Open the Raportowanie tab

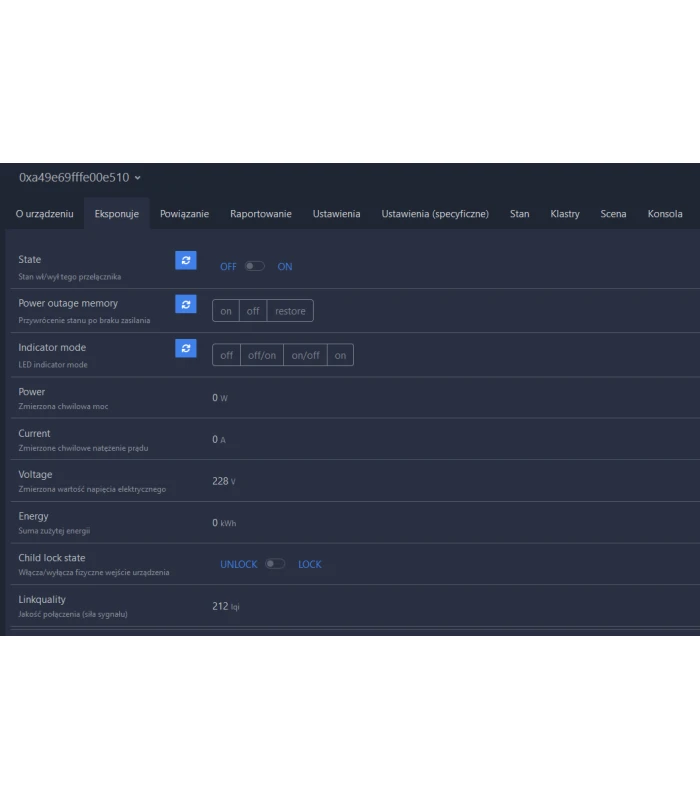(261, 214)
